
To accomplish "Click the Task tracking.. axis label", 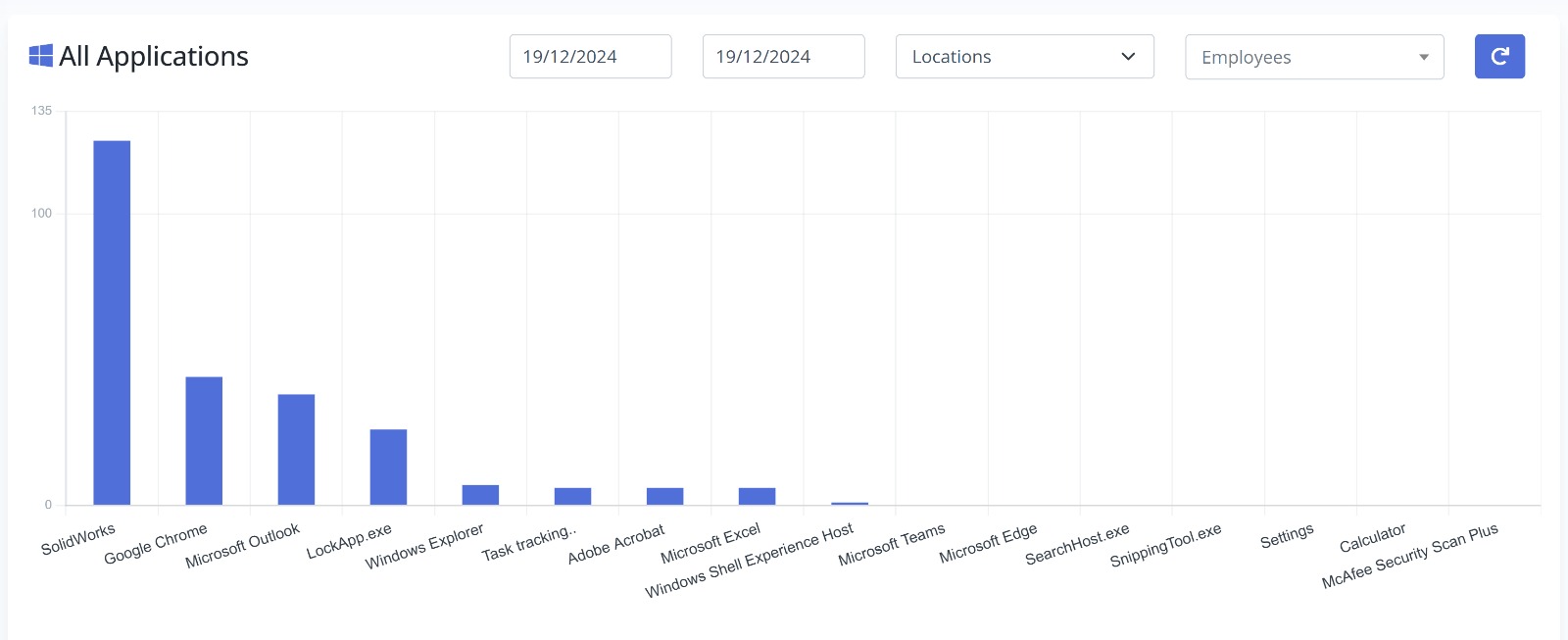I will [529, 543].
